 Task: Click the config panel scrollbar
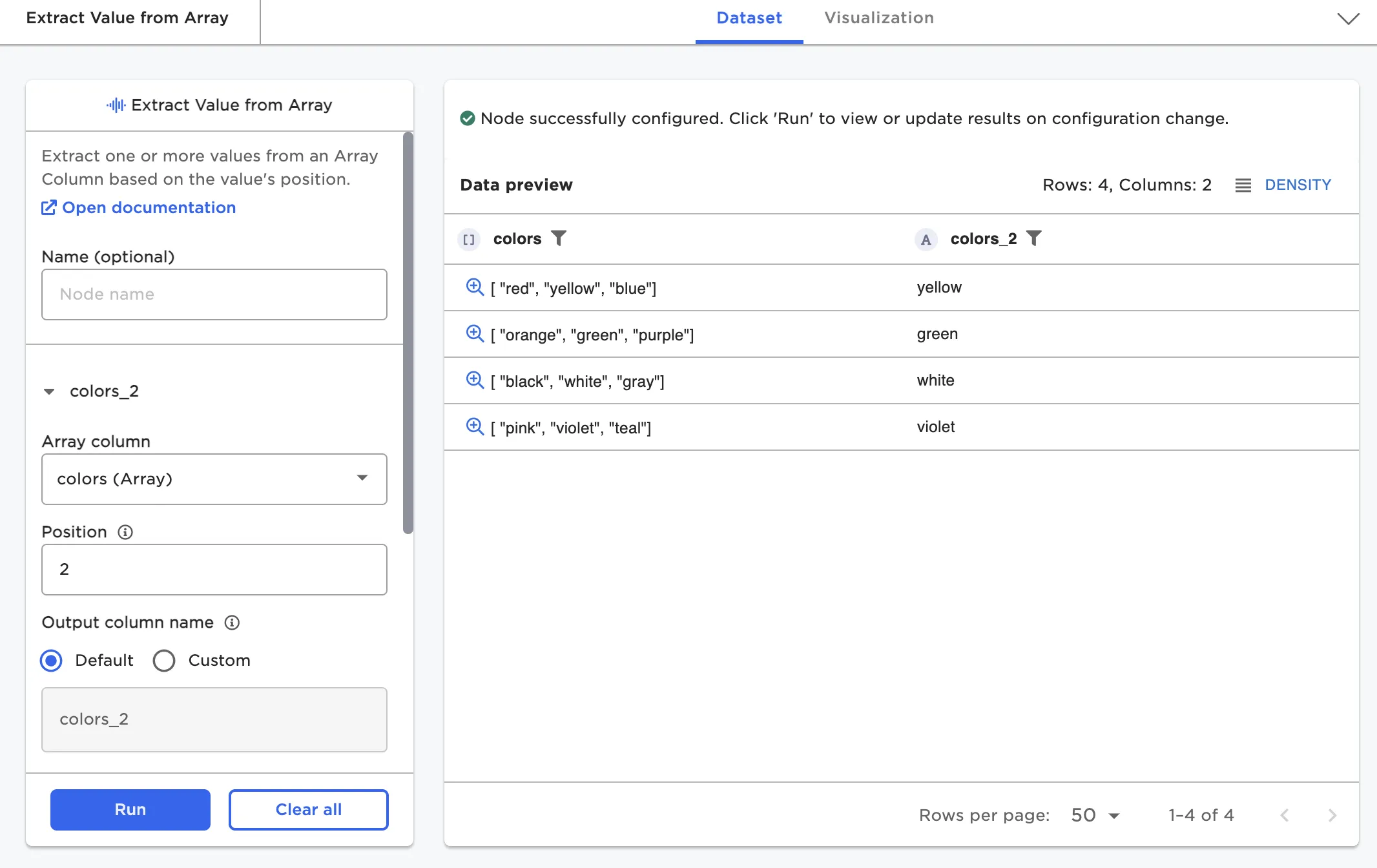coord(408,333)
